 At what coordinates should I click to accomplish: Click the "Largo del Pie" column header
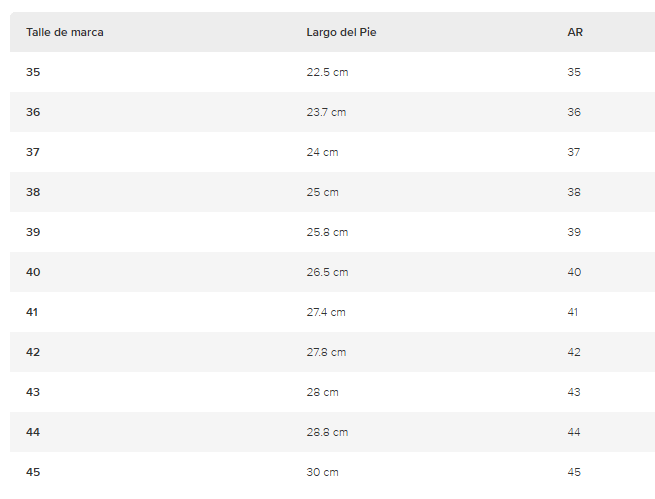[x=341, y=32]
